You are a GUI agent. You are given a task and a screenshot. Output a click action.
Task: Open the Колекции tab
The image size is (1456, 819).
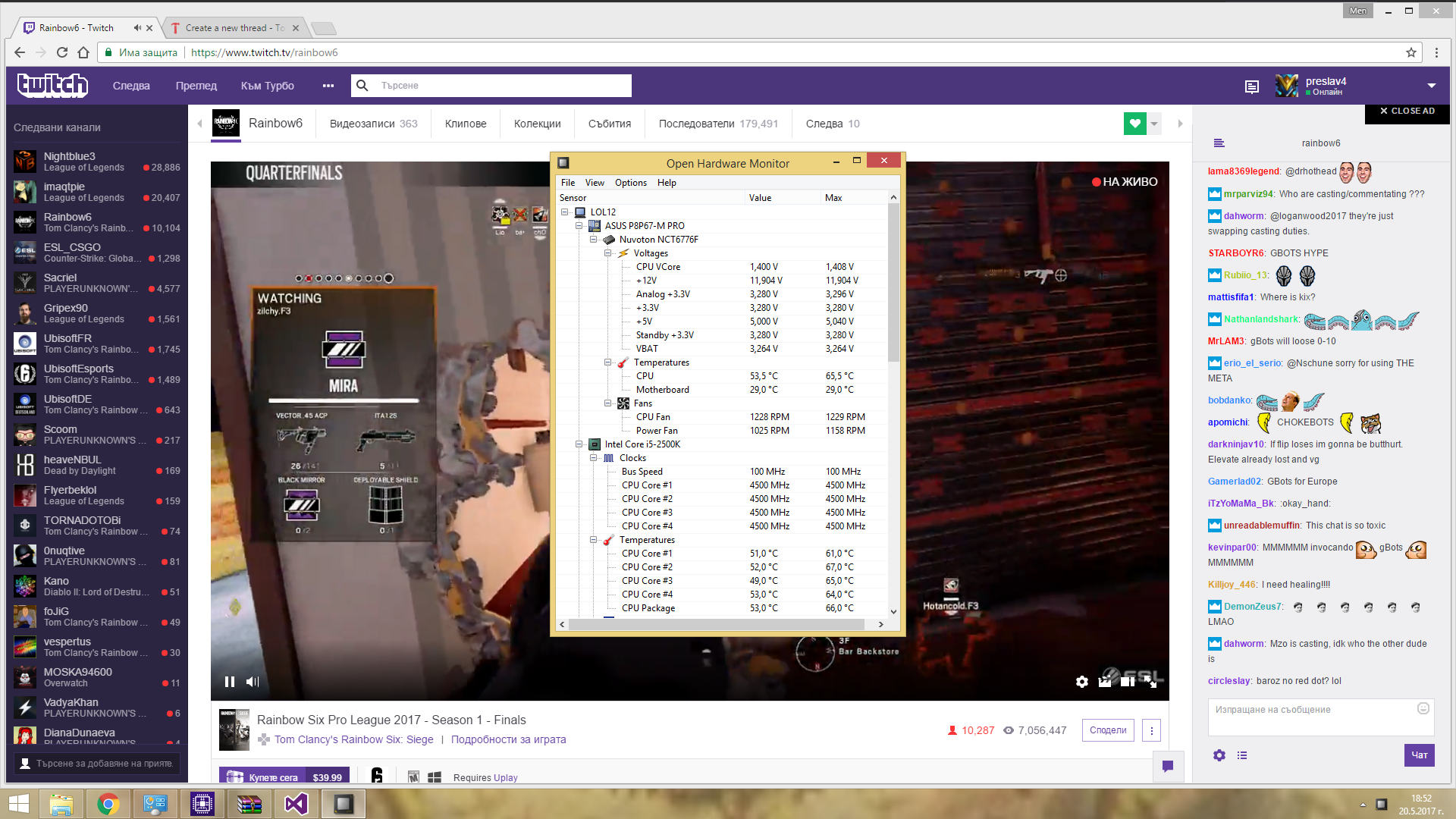(538, 124)
